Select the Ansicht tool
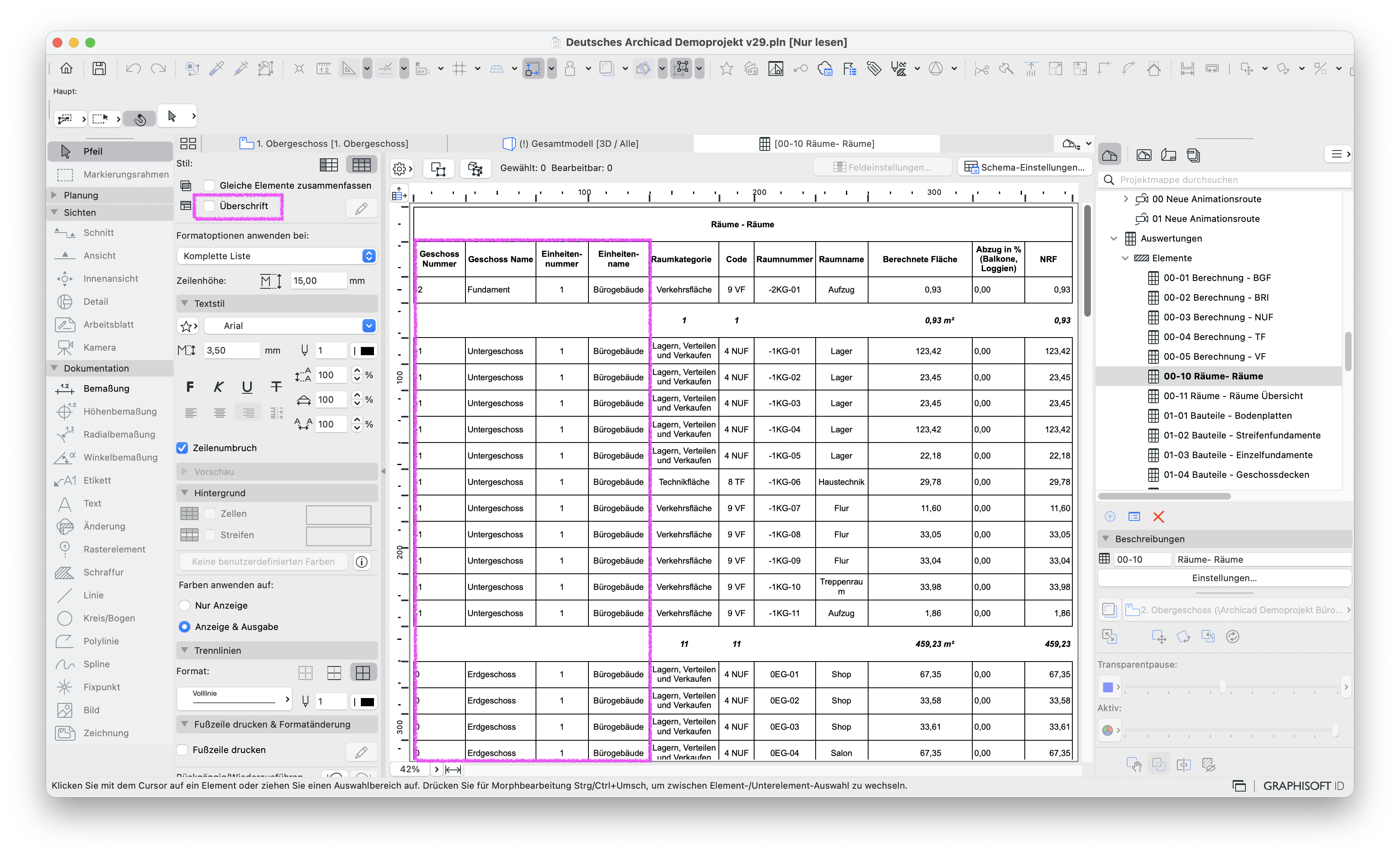 (x=110, y=256)
